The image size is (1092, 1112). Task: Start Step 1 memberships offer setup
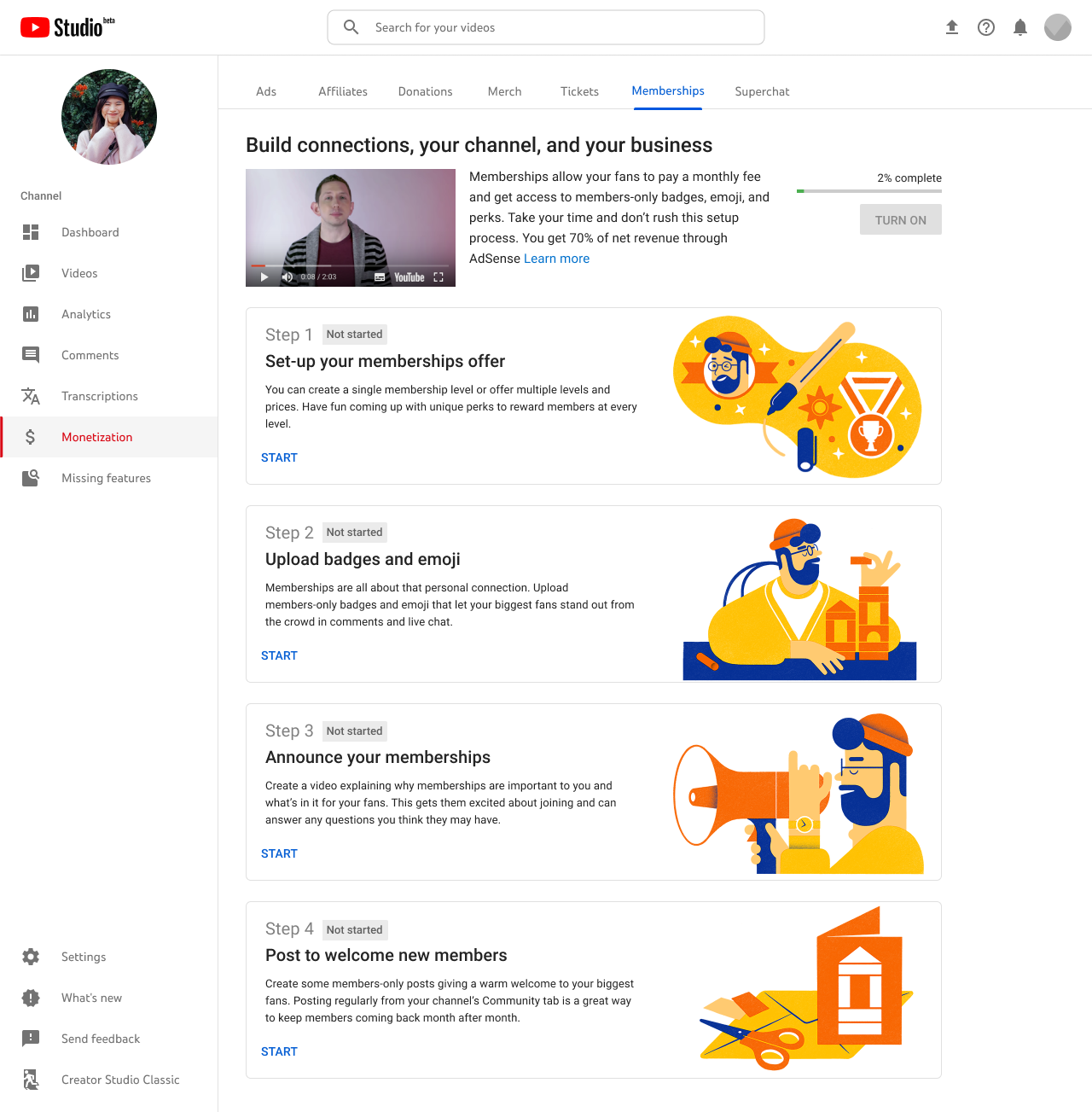tap(279, 457)
